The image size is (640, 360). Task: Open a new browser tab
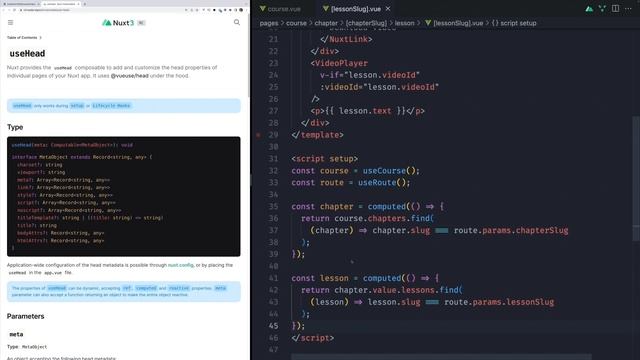tap(84, 4)
